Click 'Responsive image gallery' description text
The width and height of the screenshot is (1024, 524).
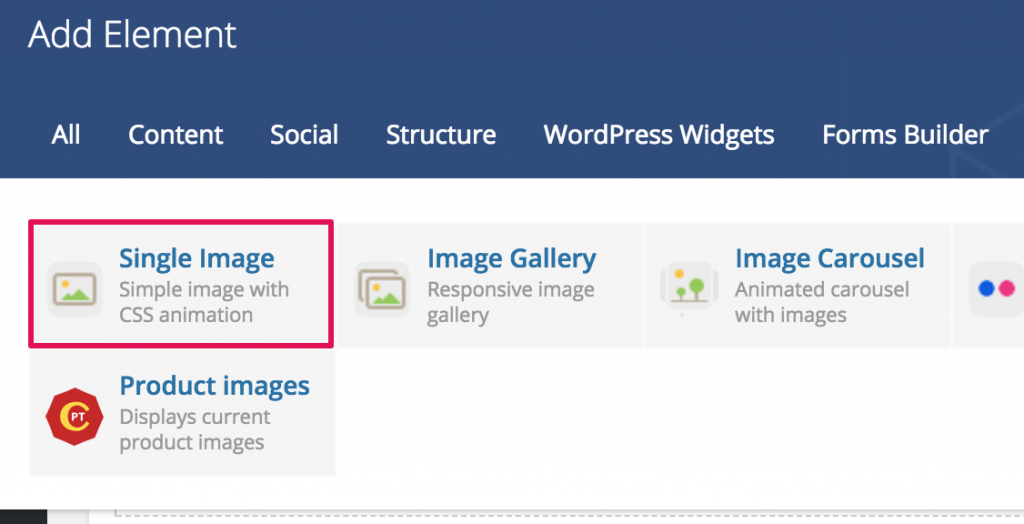click(511, 302)
